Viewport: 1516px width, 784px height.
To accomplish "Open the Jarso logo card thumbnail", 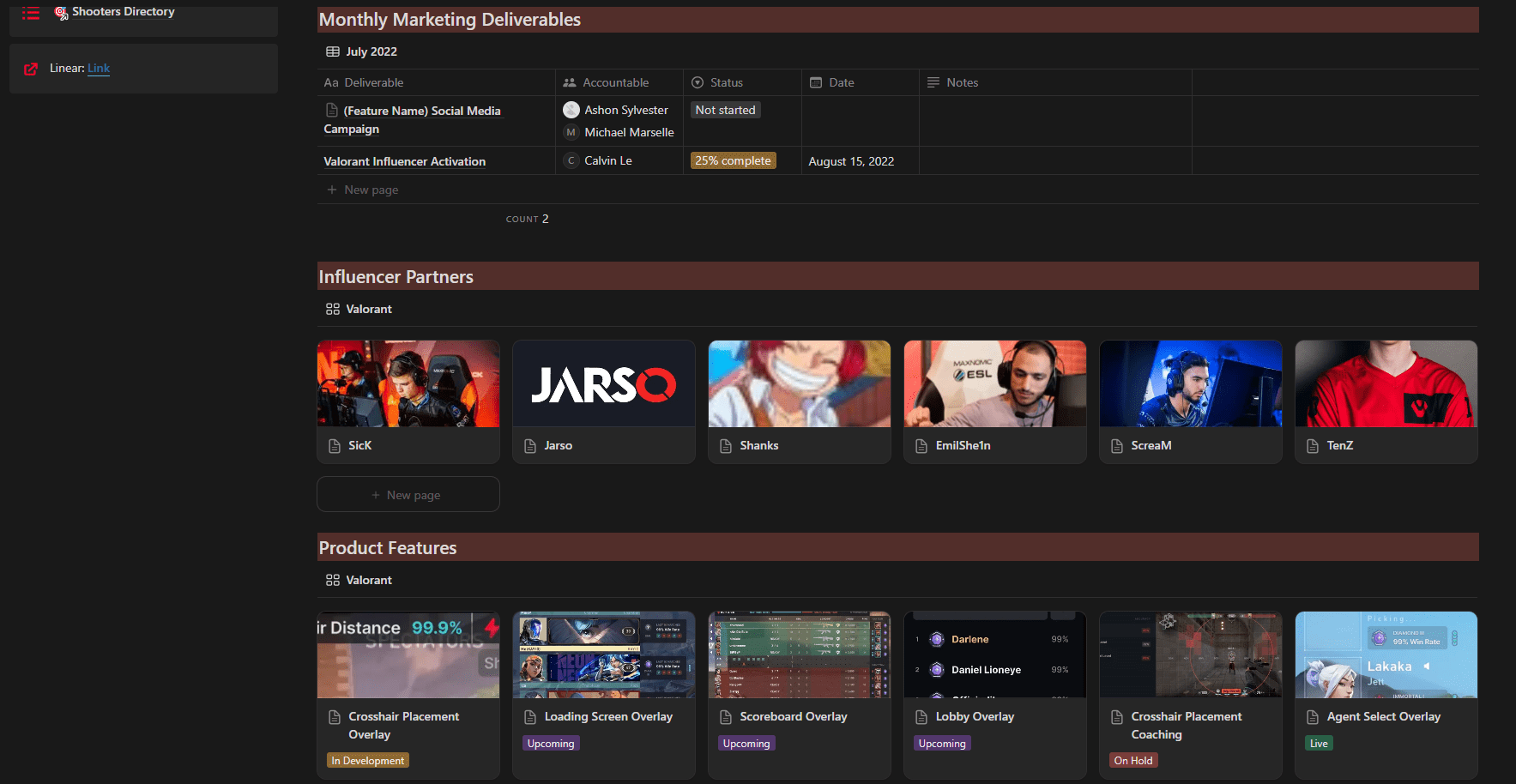I will (604, 383).
